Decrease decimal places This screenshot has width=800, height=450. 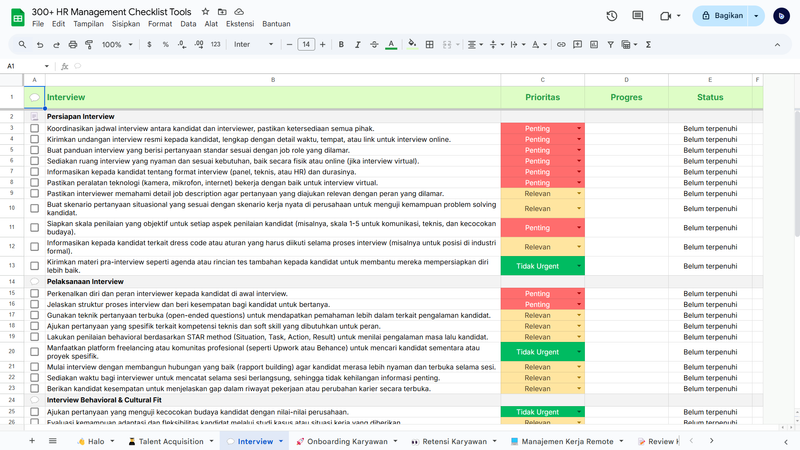pyautogui.click(x=182, y=45)
